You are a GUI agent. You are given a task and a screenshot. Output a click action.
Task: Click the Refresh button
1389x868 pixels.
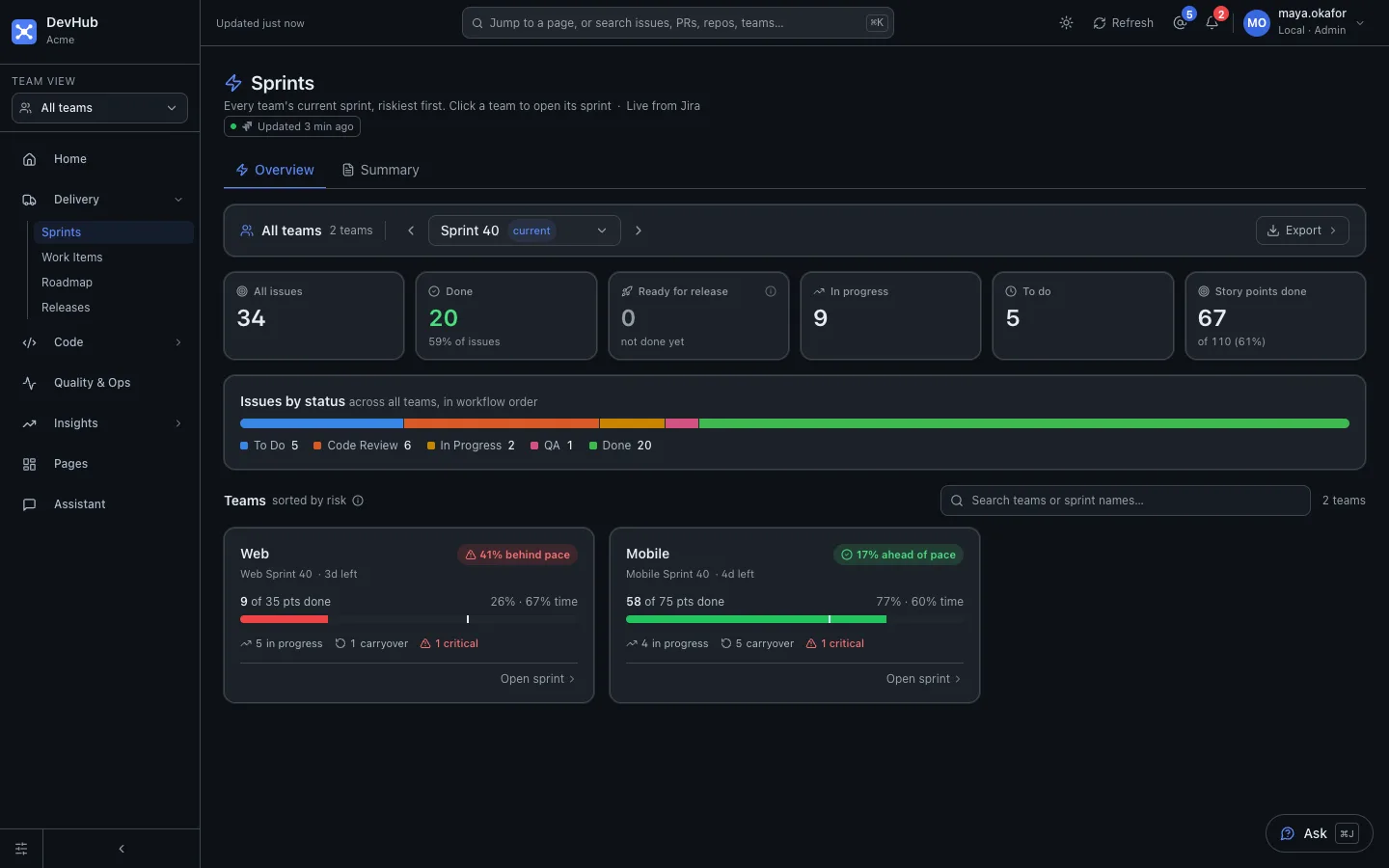1123,23
